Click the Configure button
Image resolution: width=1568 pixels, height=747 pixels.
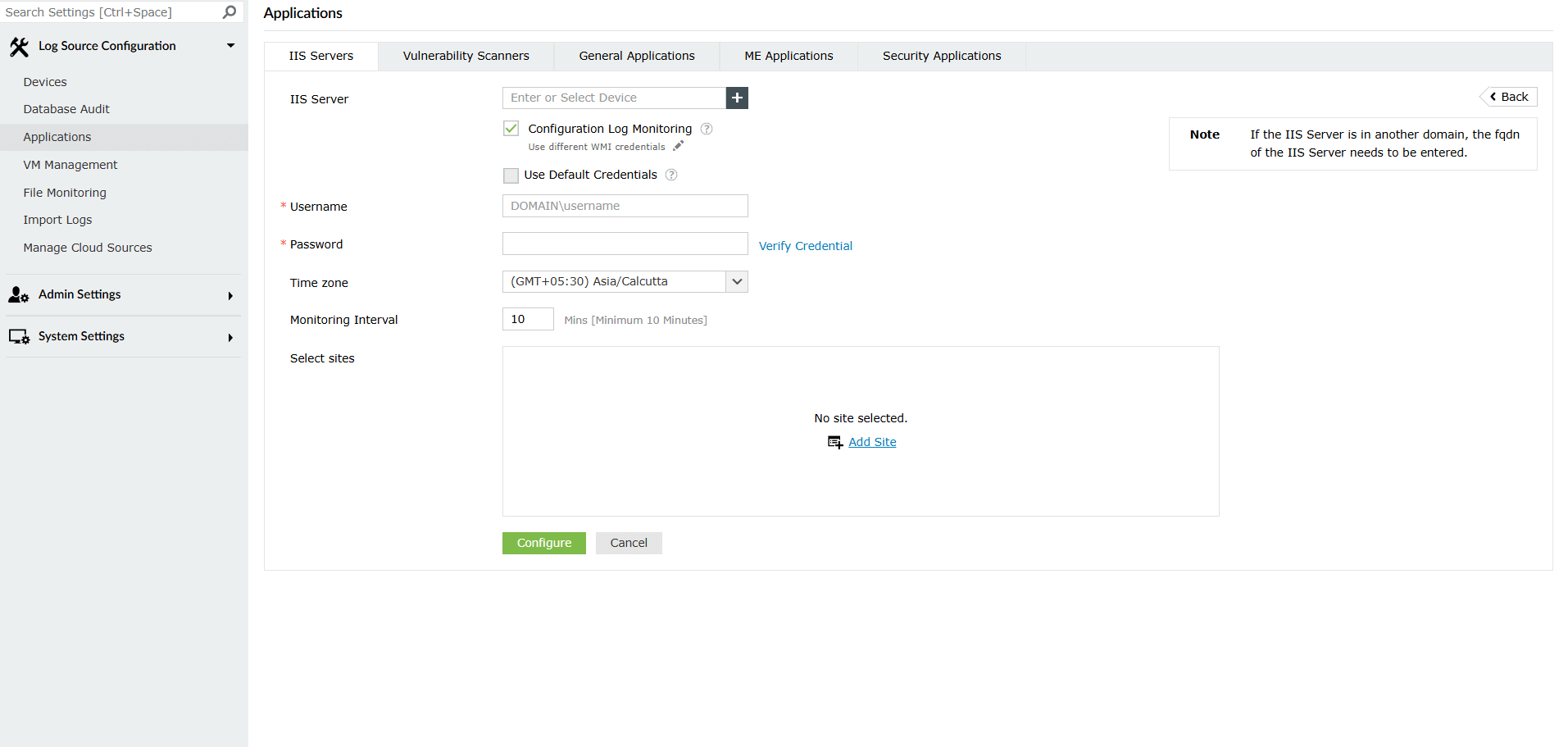(x=543, y=543)
